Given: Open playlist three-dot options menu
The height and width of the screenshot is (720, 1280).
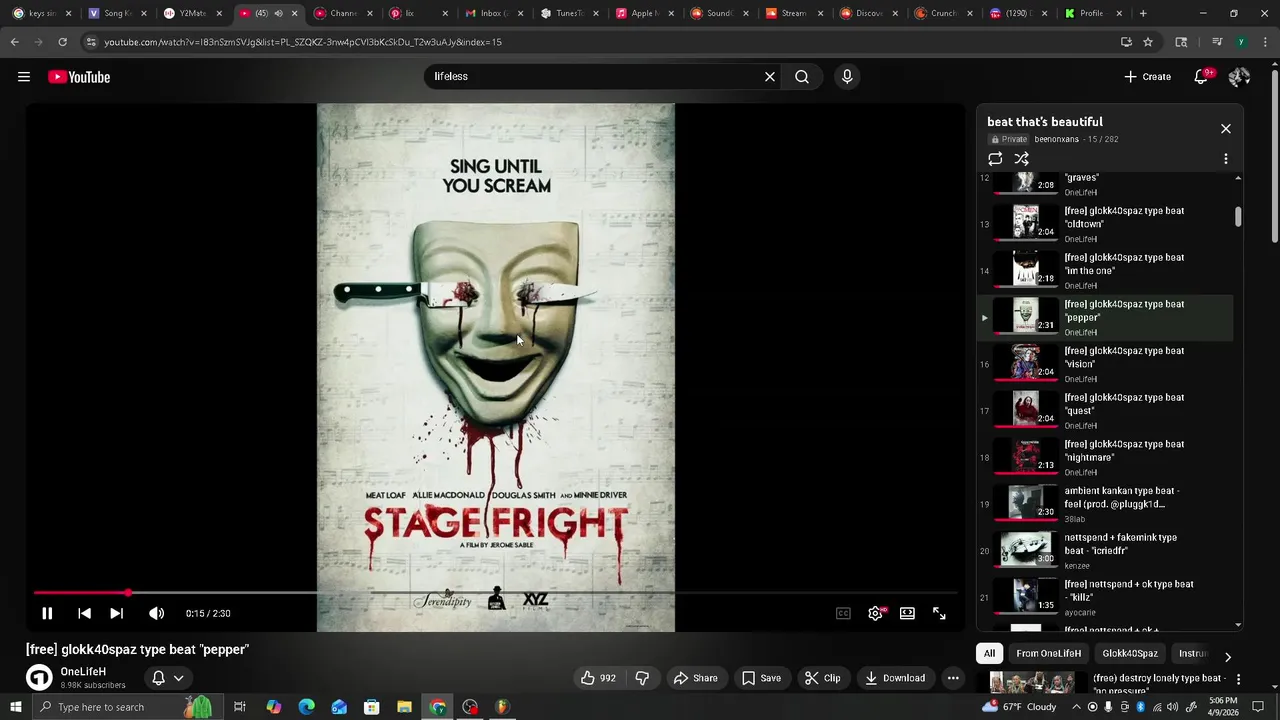Looking at the screenshot, I should pos(1226,159).
